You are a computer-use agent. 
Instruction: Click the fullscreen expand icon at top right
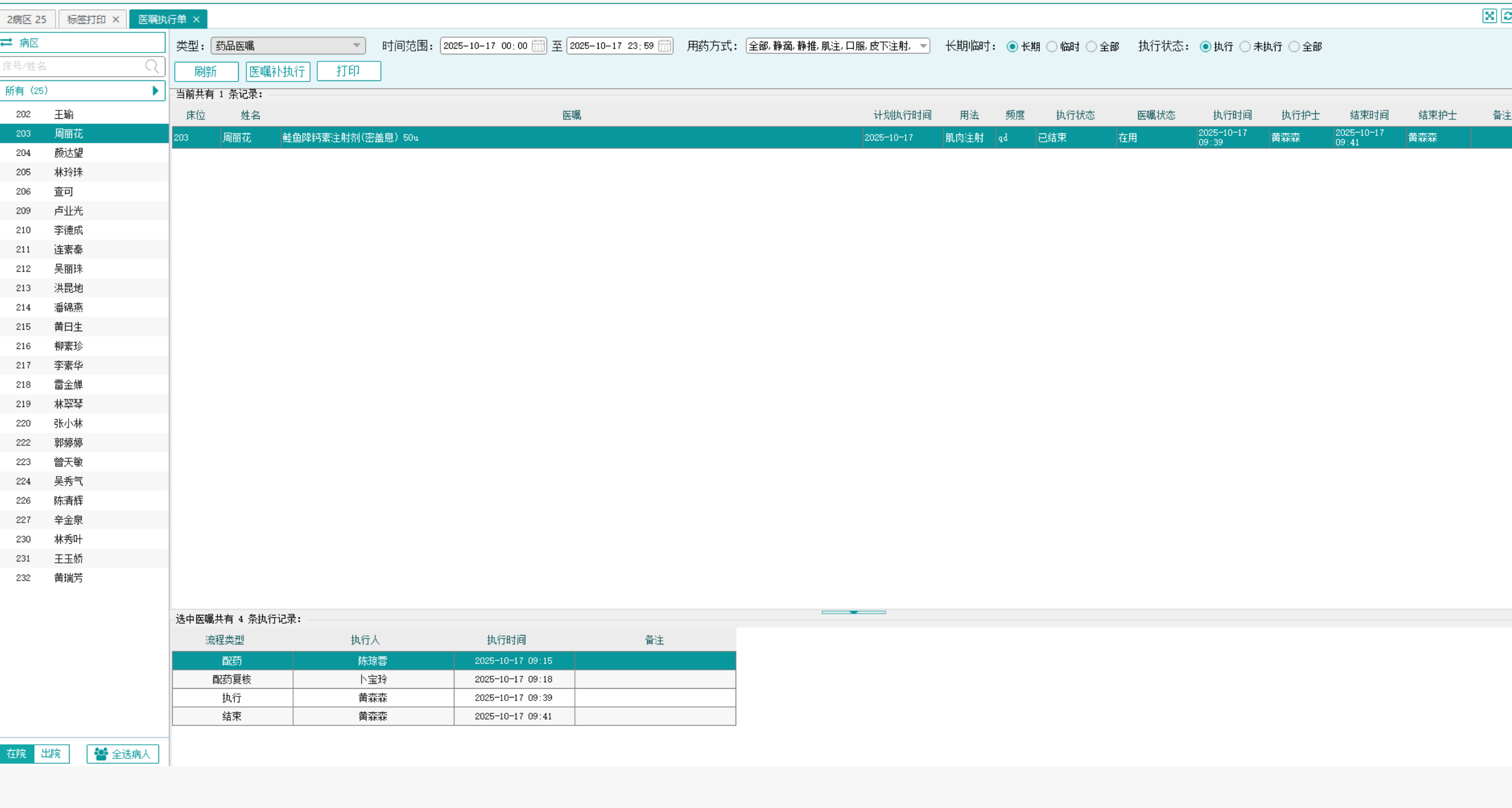1489,16
